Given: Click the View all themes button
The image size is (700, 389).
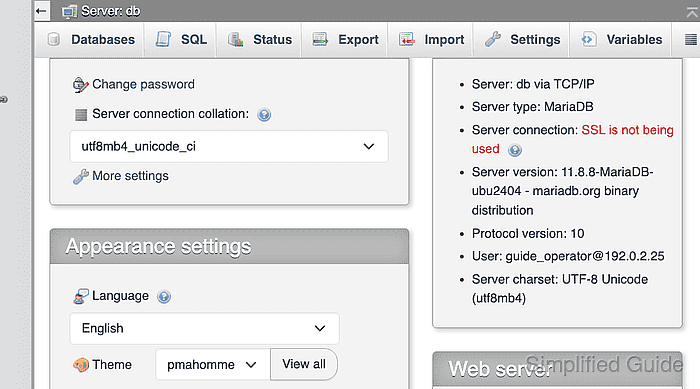Looking at the screenshot, I should 304,364.
